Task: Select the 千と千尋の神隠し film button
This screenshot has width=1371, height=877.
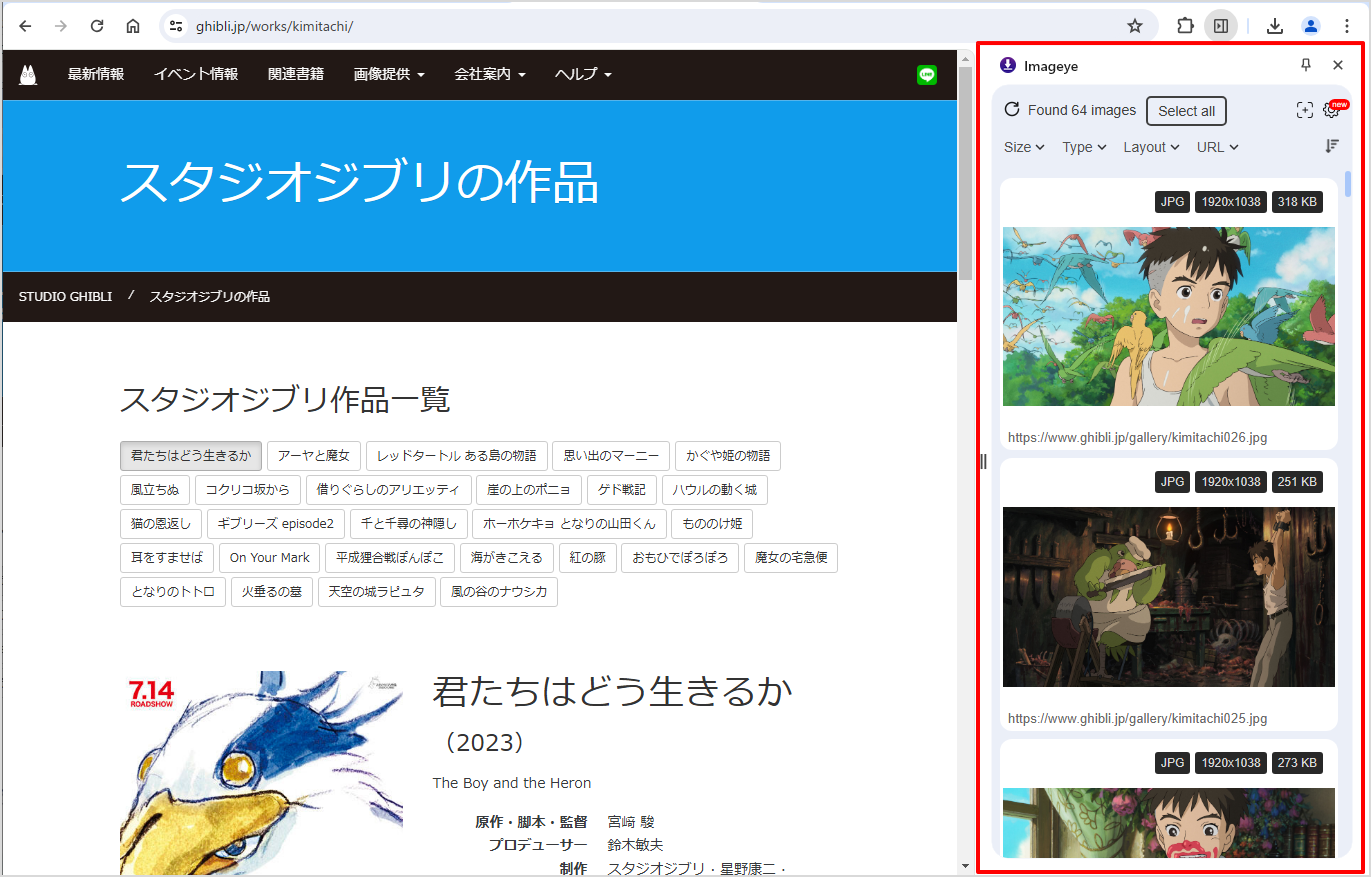Action: [410, 524]
